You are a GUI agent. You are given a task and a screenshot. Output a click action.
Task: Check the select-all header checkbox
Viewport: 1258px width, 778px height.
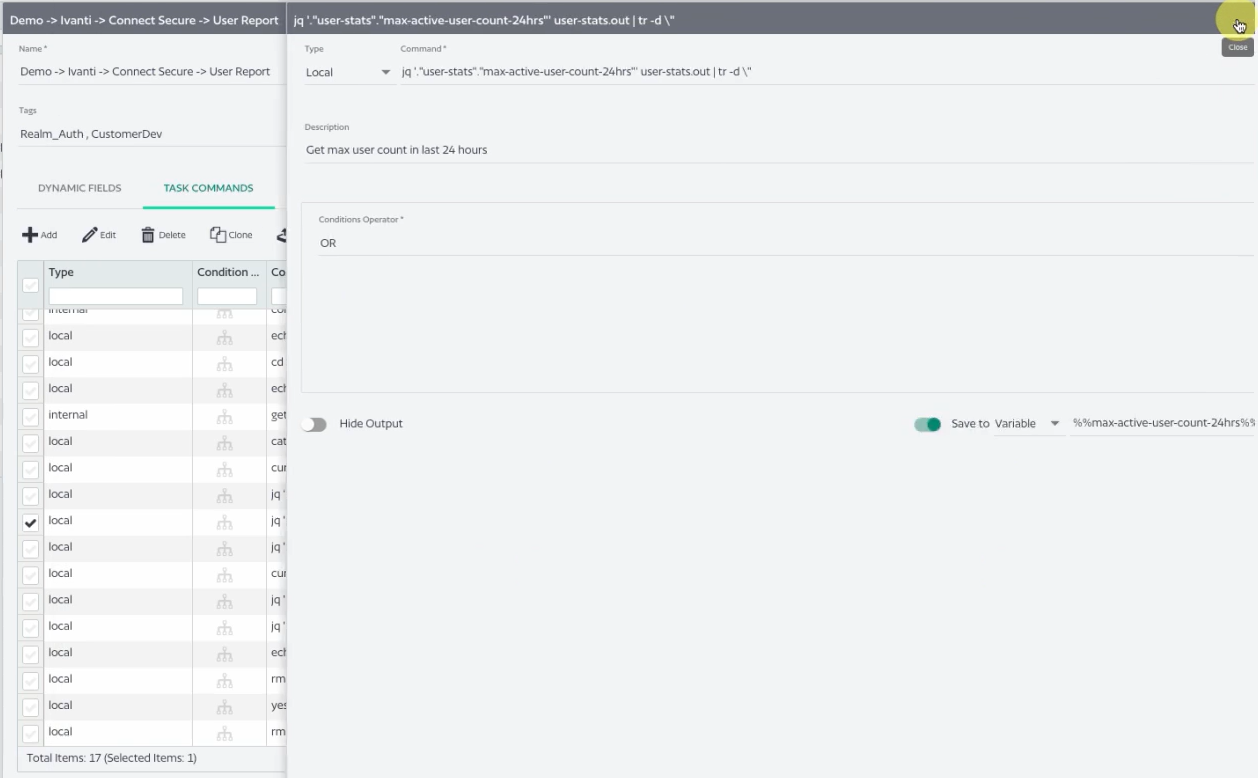31,286
